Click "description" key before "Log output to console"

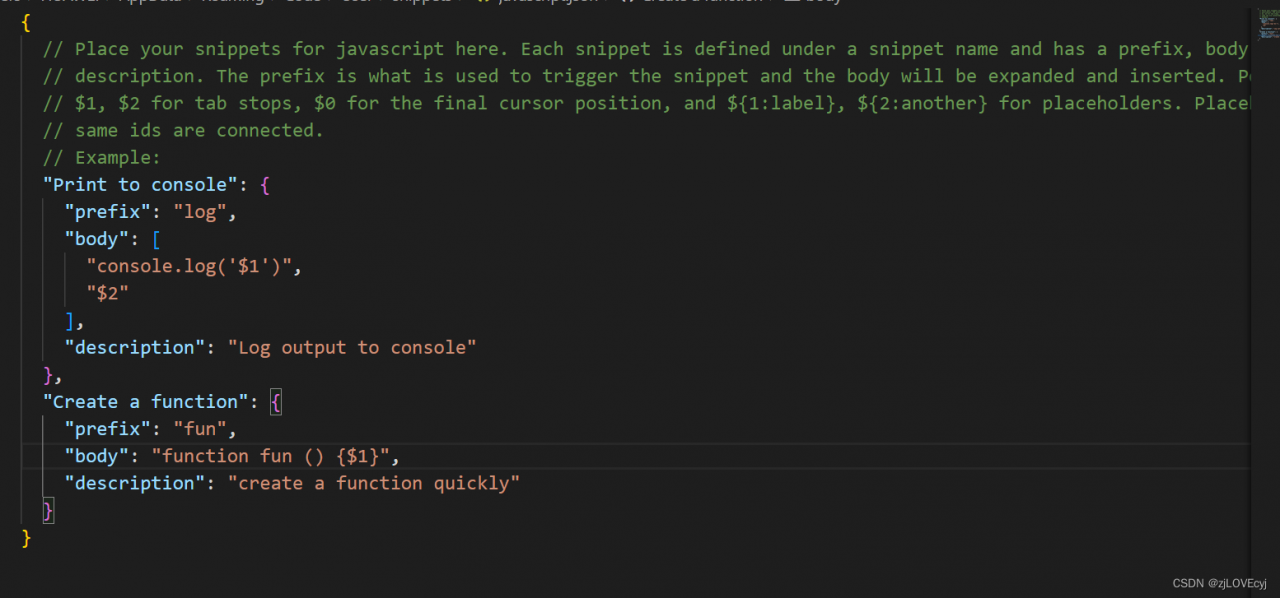click(135, 347)
